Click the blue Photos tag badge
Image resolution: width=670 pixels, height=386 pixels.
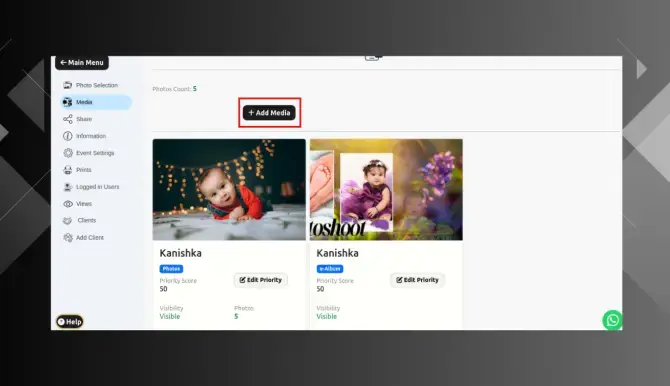[x=171, y=269]
